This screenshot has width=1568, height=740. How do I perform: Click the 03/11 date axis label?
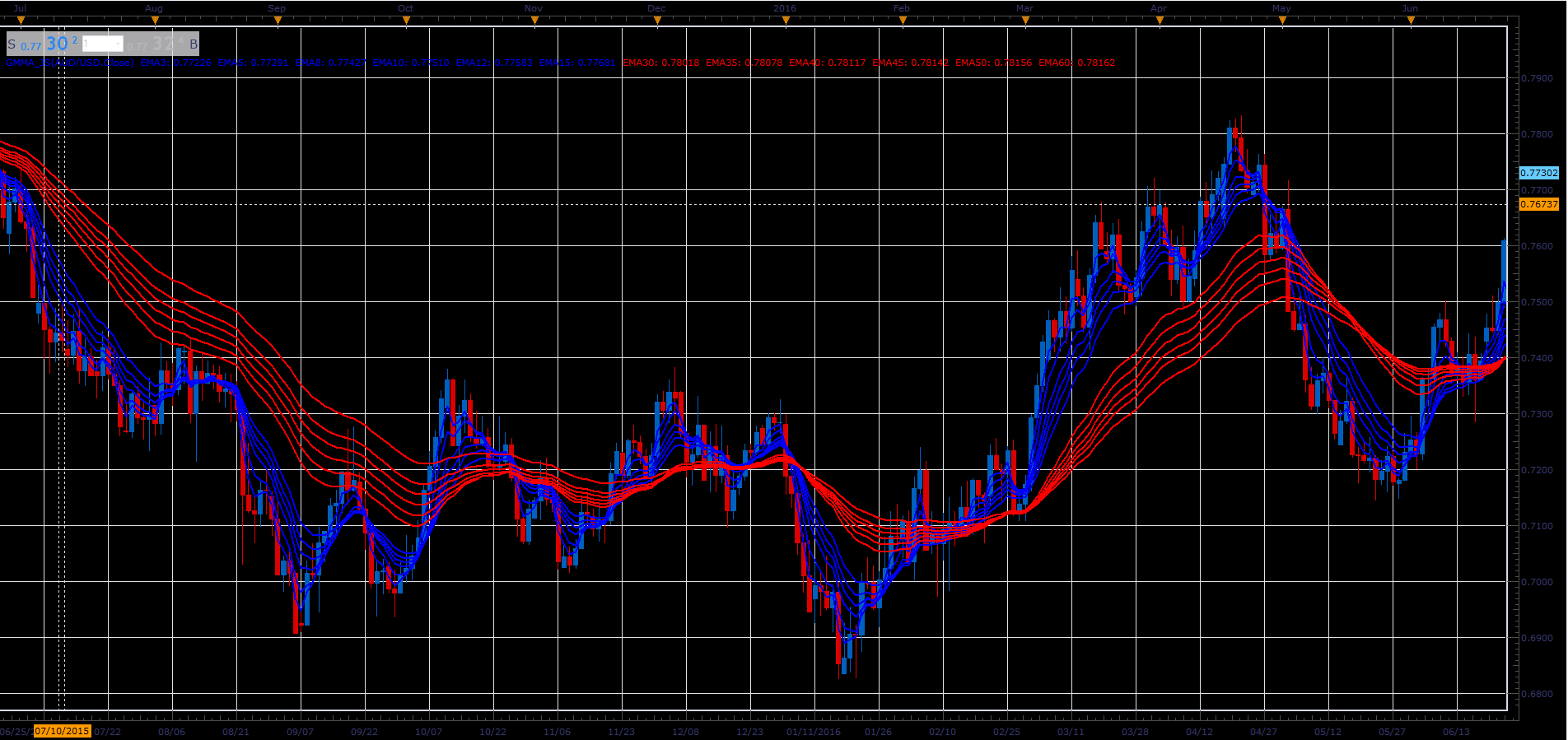click(x=1071, y=732)
